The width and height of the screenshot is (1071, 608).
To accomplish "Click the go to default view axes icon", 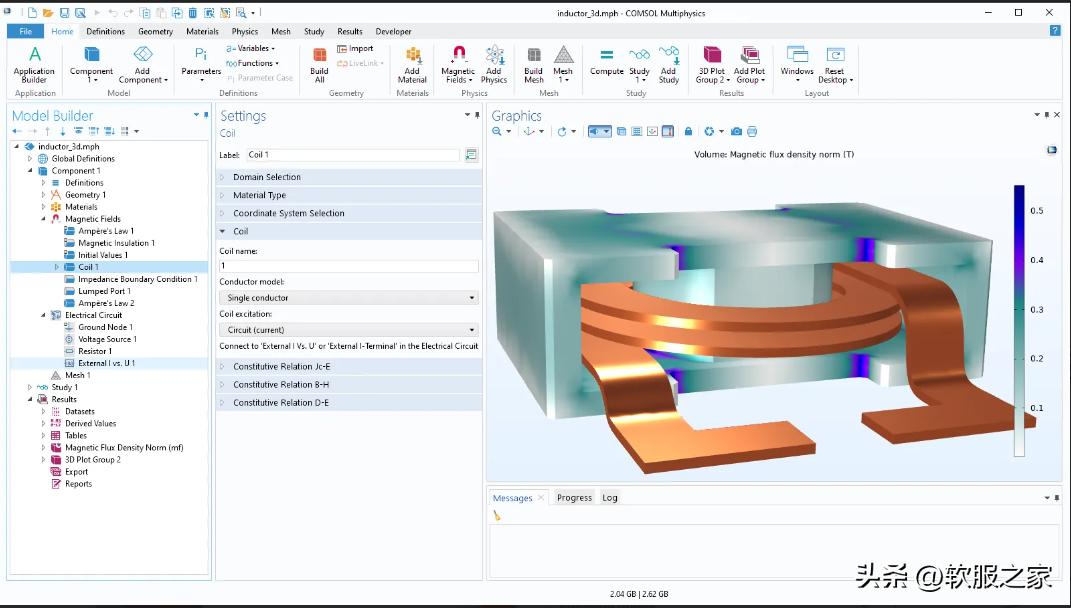I will pyautogui.click(x=529, y=131).
